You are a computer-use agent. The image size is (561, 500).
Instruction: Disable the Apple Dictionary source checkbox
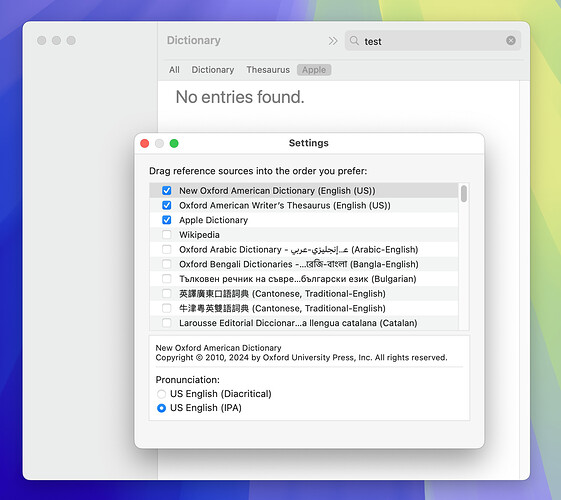pyautogui.click(x=167, y=220)
